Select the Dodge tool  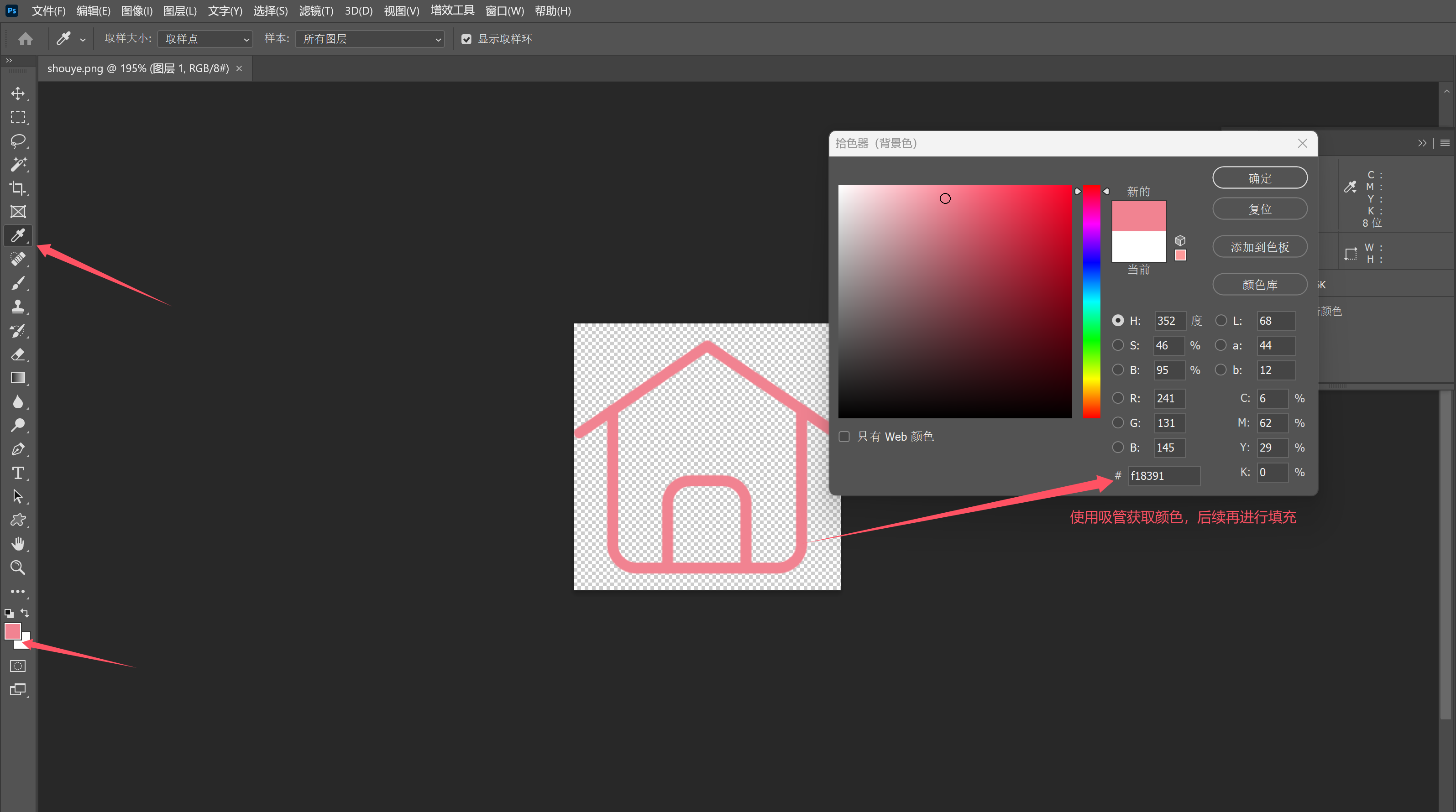pyautogui.click(x=17, y=426)
